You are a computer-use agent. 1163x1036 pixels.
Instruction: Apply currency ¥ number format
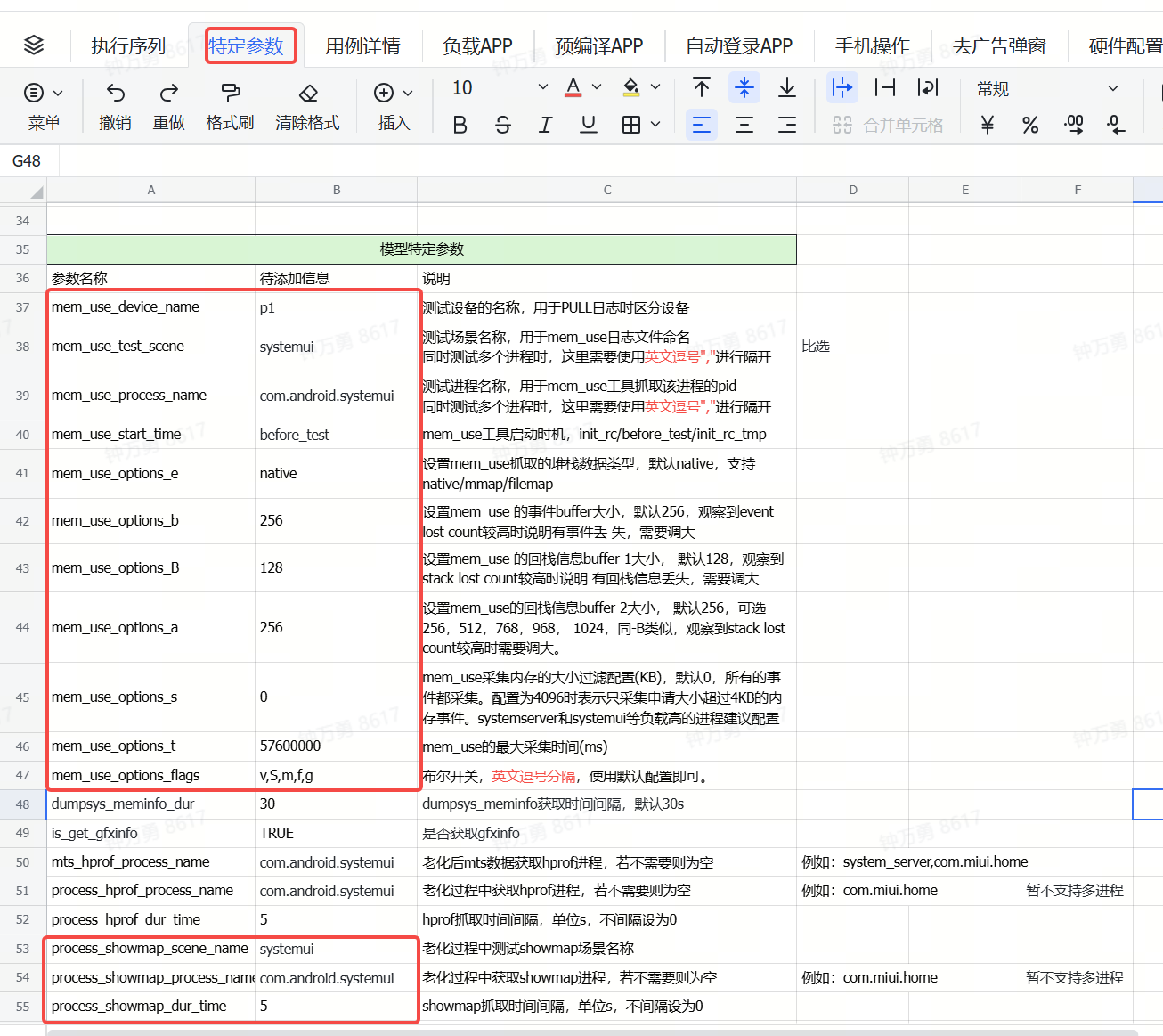pos(987,125)
